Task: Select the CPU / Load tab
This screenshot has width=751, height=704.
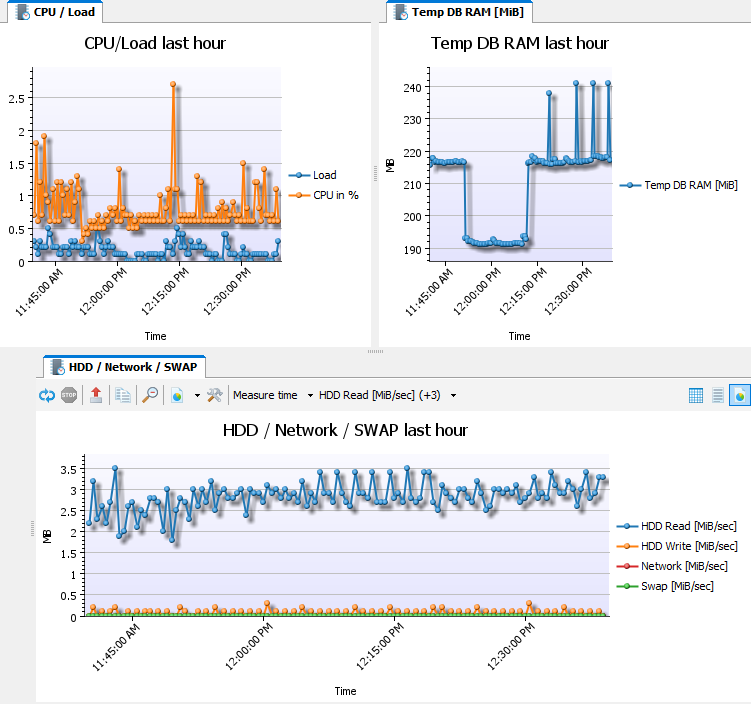Action: [56, 12]
